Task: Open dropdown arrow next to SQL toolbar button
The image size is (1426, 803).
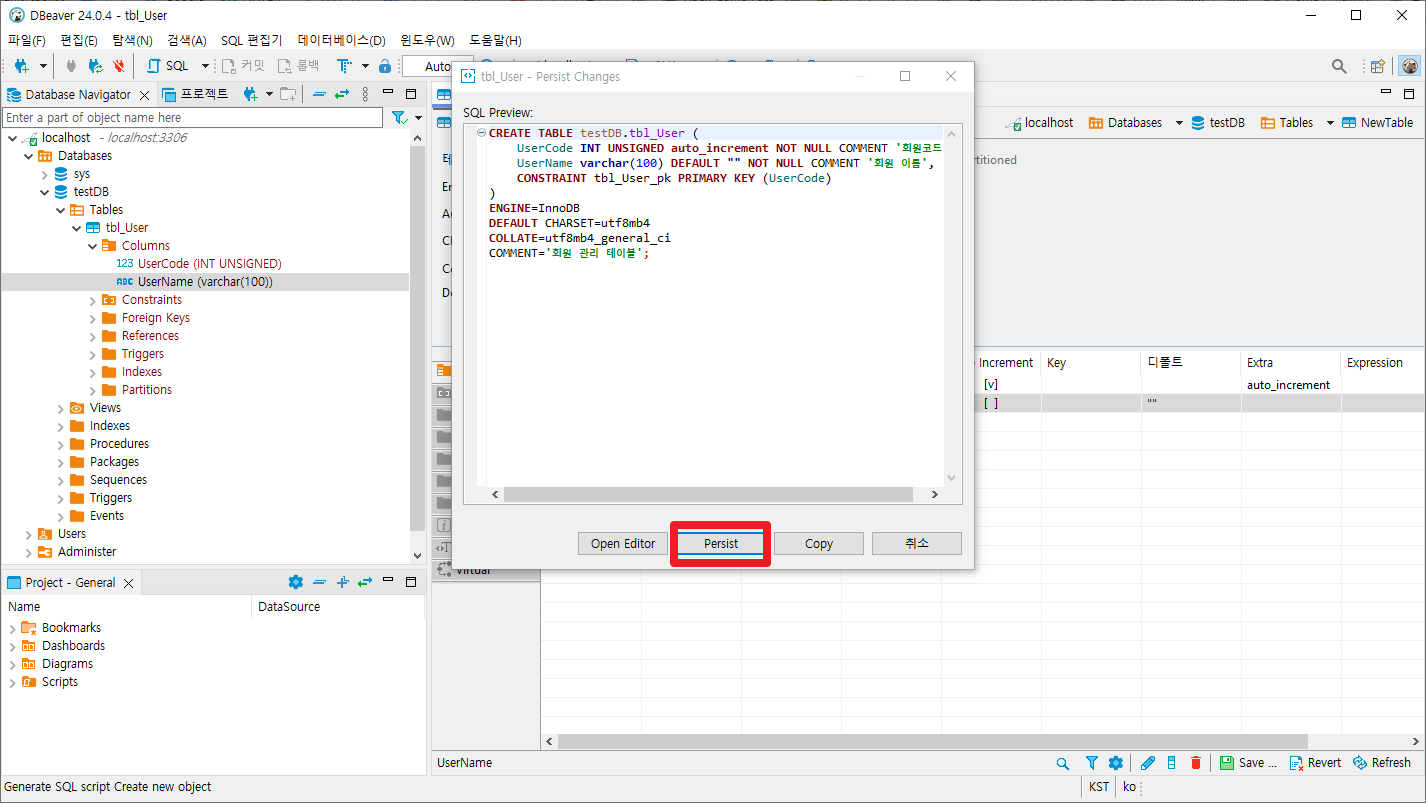Action: click(x=205, y=66)
